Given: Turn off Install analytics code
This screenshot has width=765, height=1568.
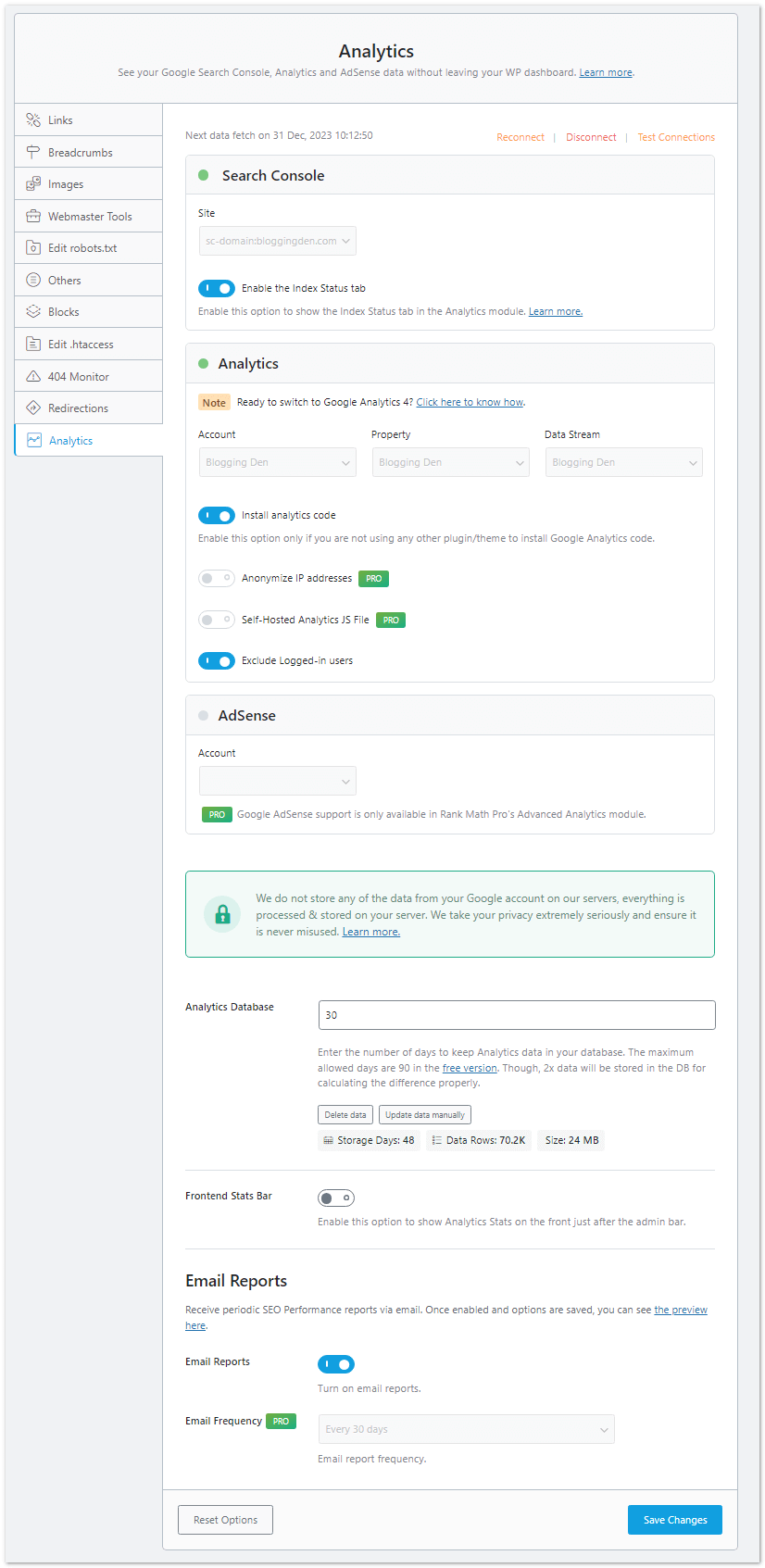Looking at the screenshot, I should 217,516.
